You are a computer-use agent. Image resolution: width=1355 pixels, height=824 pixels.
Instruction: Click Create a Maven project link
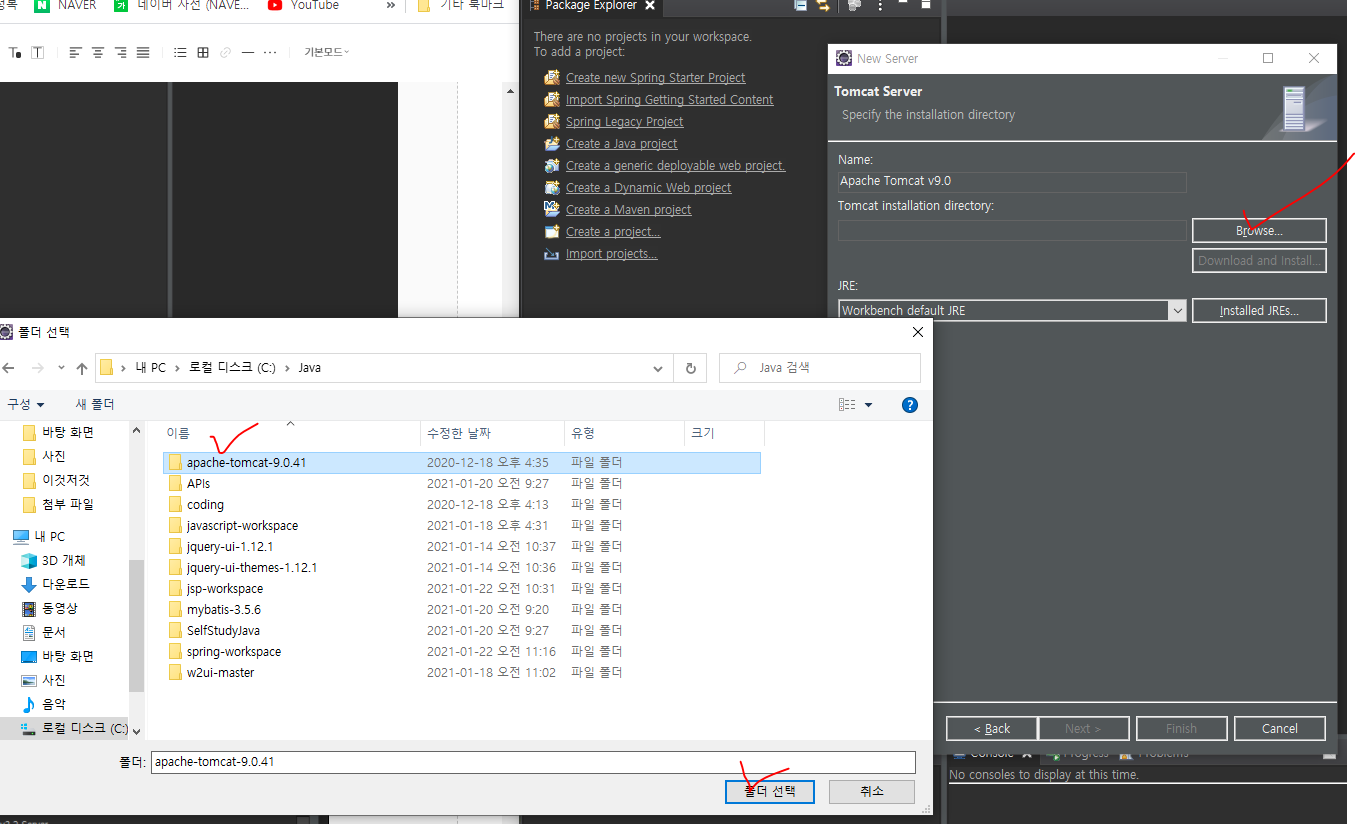tap(628, 210)
